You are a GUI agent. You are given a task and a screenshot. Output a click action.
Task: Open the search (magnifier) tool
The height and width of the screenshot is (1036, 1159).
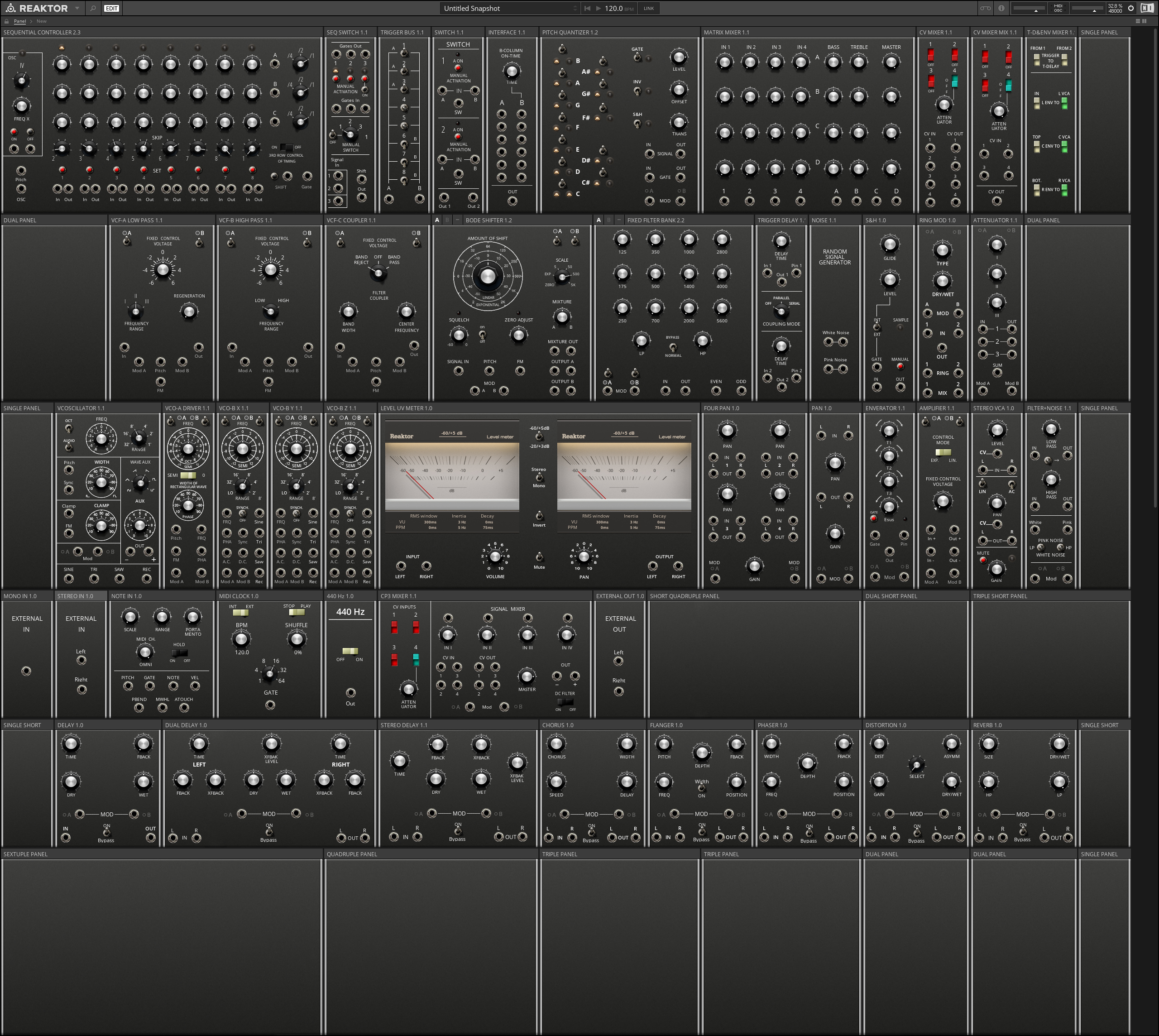click(93, 9)
